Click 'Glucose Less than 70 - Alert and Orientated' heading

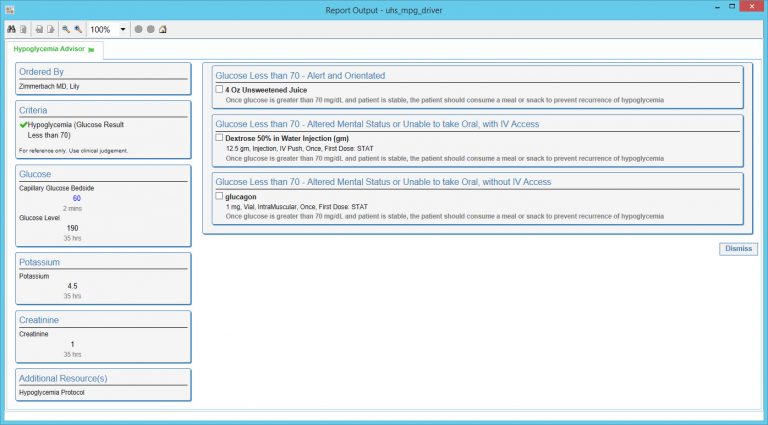pos(300,76)
